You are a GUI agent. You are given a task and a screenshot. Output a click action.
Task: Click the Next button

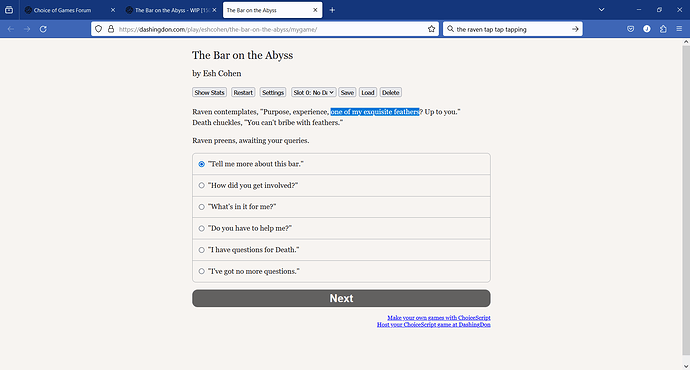341,298
